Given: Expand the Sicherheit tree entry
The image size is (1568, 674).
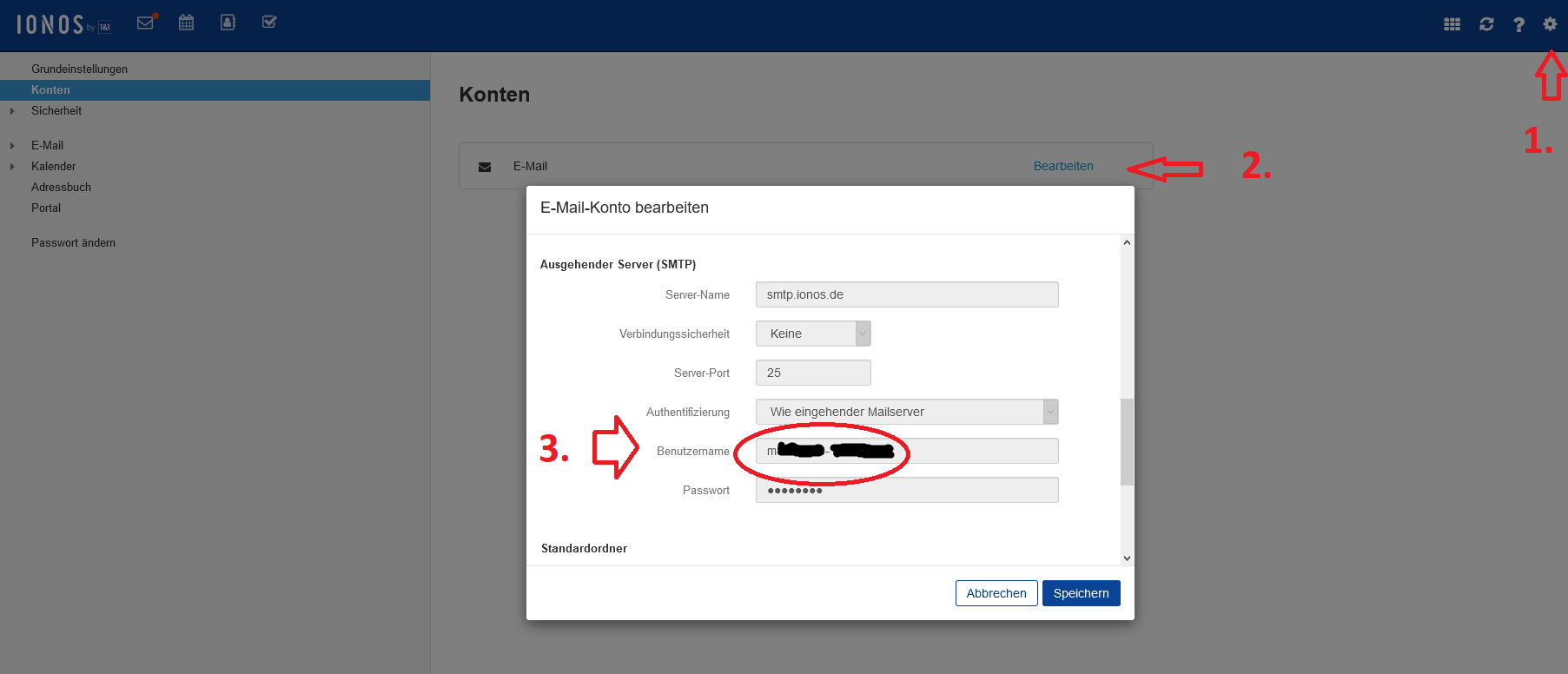Looking at the screenshot, I should click(x=12, y=111).
